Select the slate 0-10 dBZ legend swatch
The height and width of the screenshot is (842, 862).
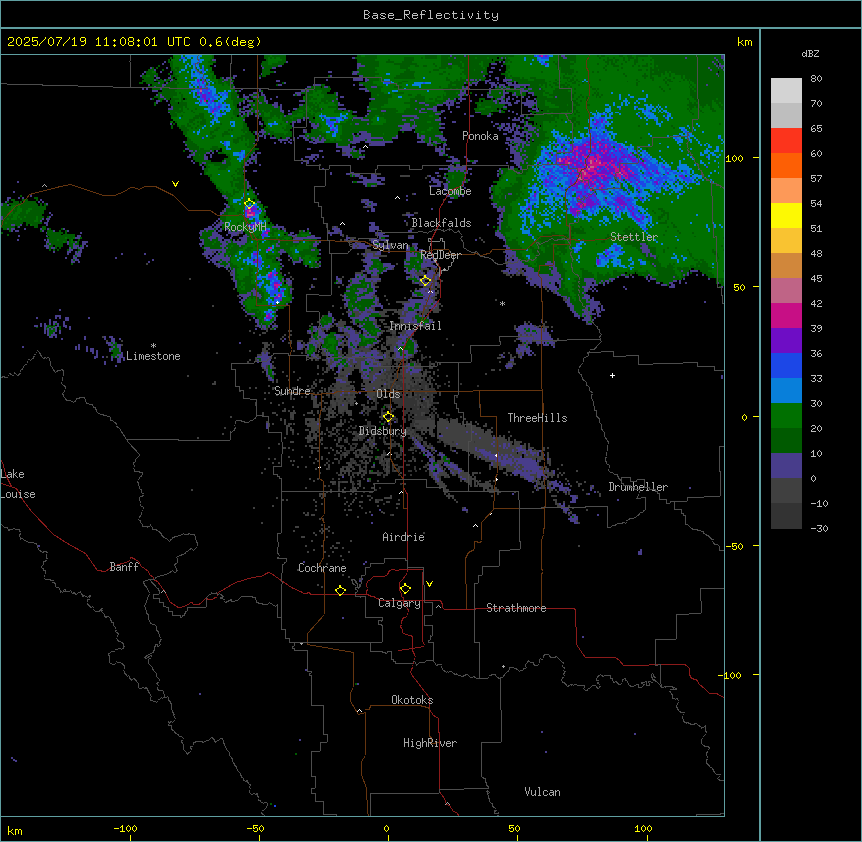pyautogui.click(x=786, y=466)
